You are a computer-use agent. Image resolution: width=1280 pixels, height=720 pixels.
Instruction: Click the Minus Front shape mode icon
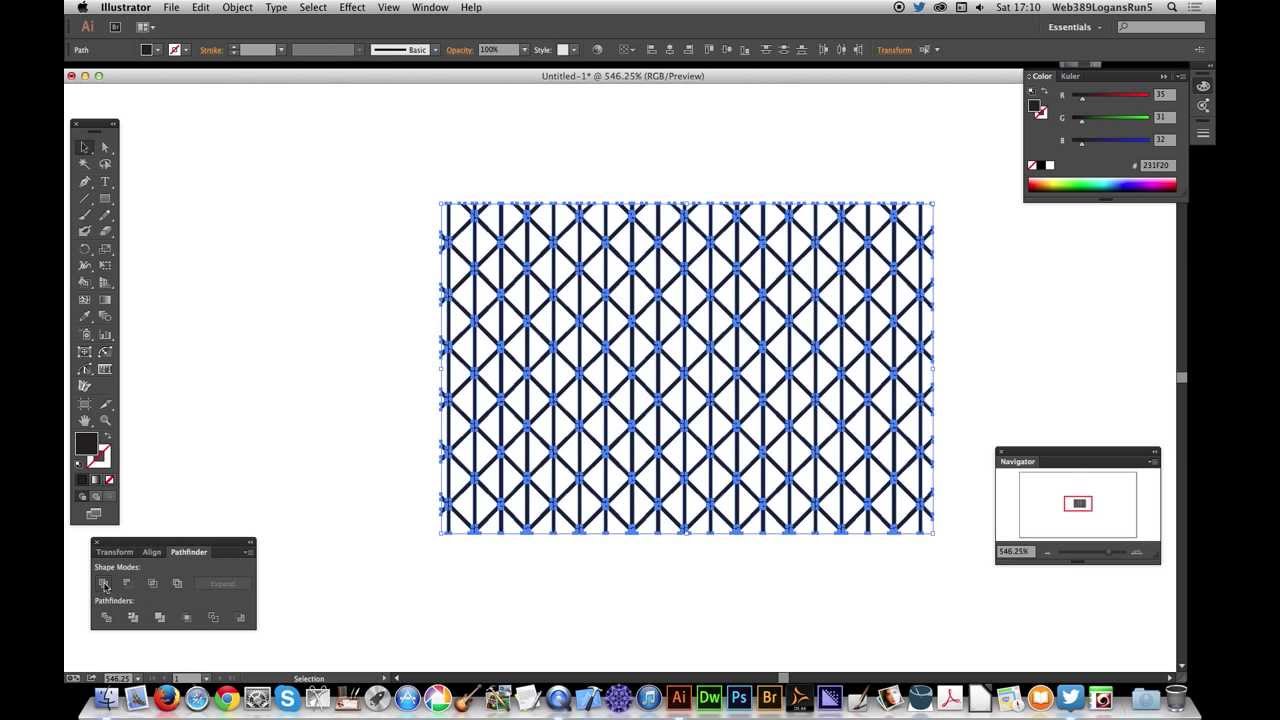pos(127,583)
